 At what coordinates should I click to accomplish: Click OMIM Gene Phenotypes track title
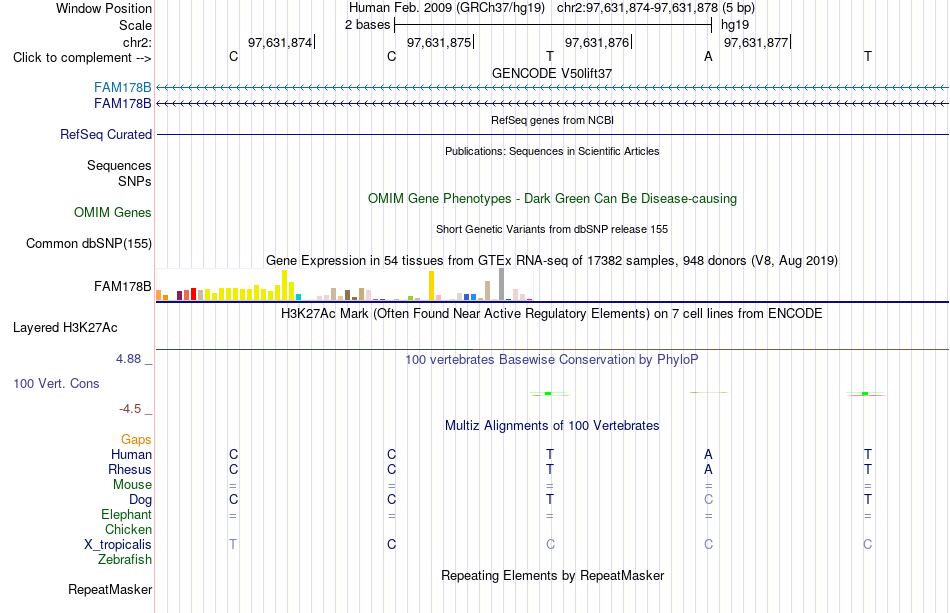tap(552, 199)
